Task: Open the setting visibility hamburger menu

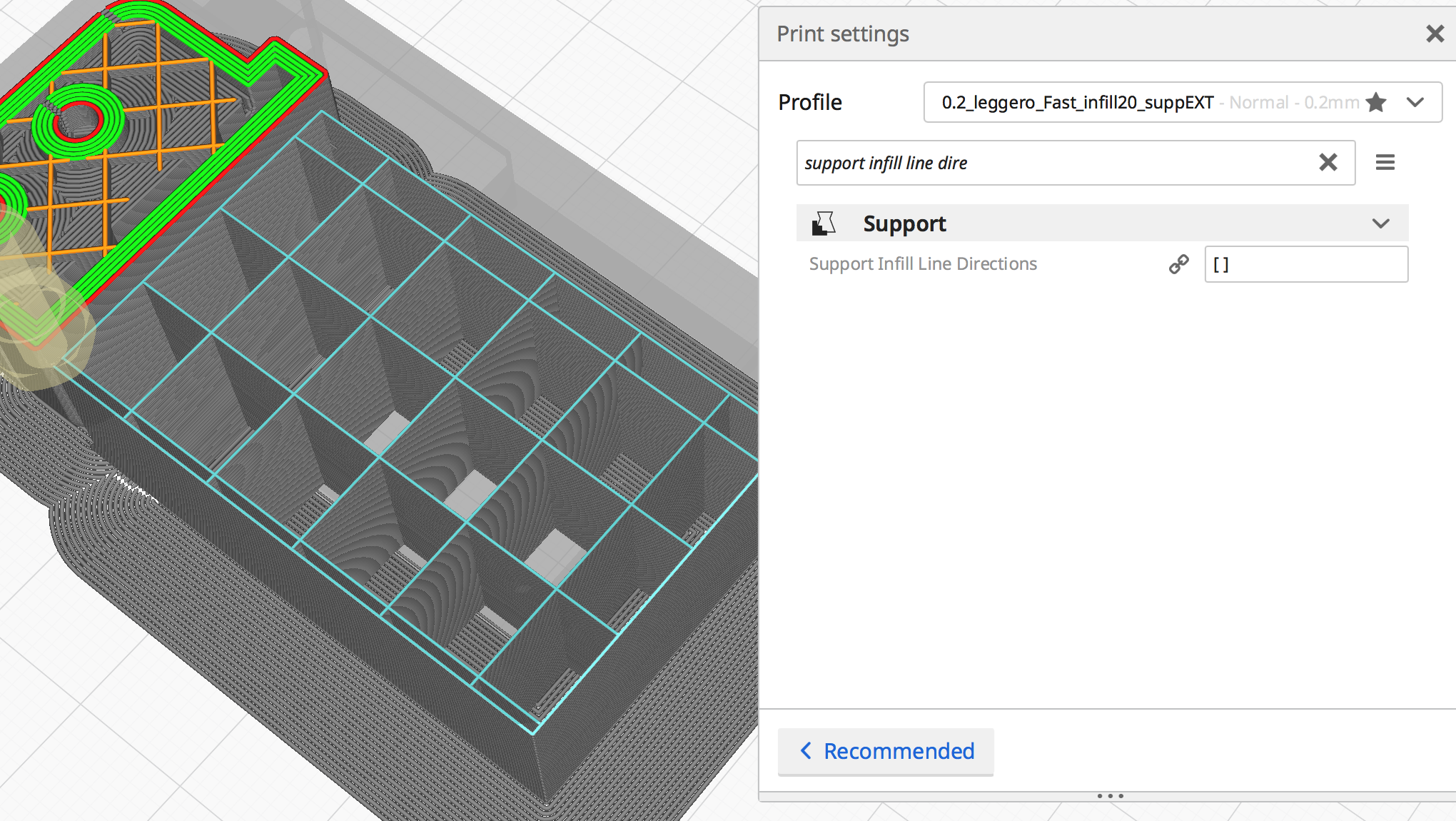Action: tap(1385, 162)
